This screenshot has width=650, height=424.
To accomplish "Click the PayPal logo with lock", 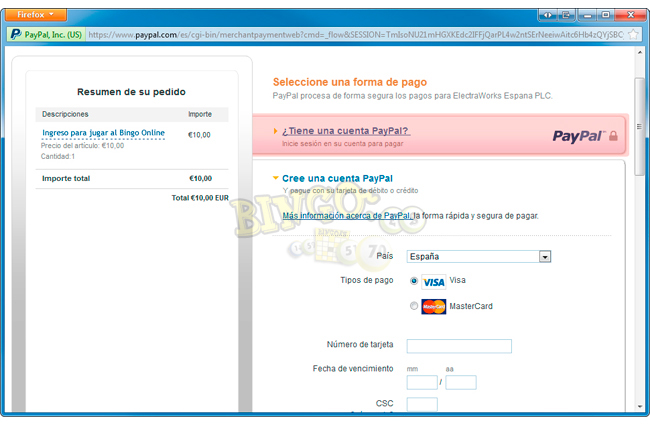I will point(584,135).
